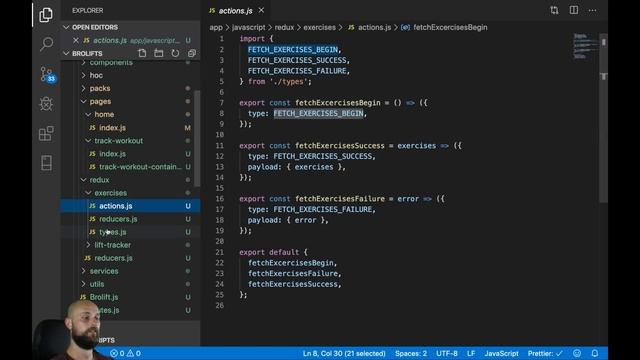The image size is (640, 360).
Task: Close actions.js in Open Editors list
Action: tap(76, 40)
